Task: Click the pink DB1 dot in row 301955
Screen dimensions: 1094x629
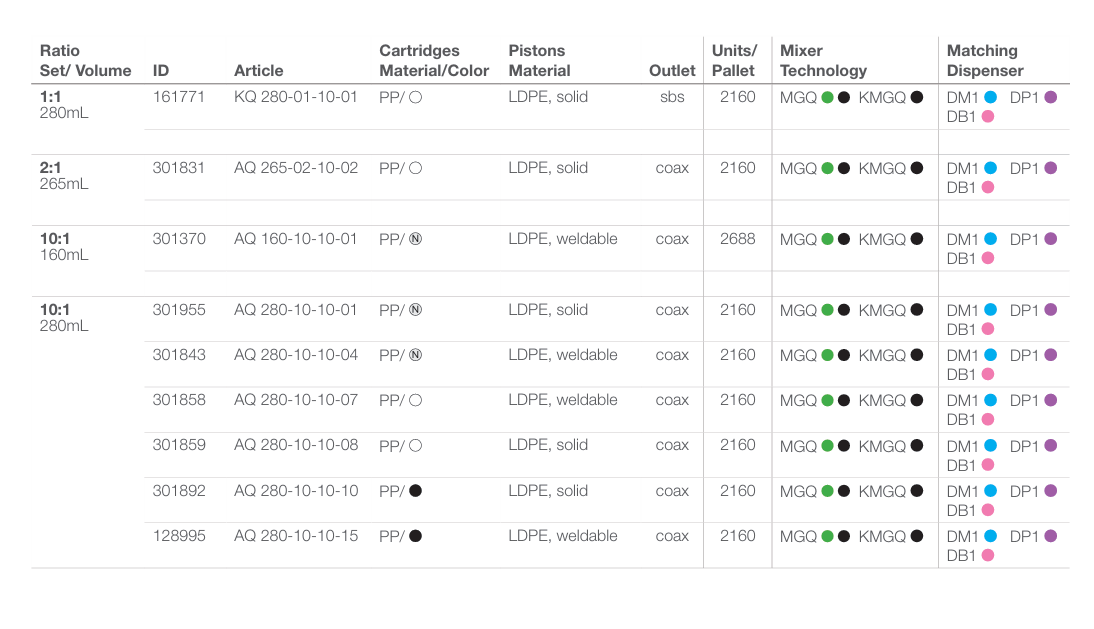Action: pyautogui.click(x=988, y=329)
